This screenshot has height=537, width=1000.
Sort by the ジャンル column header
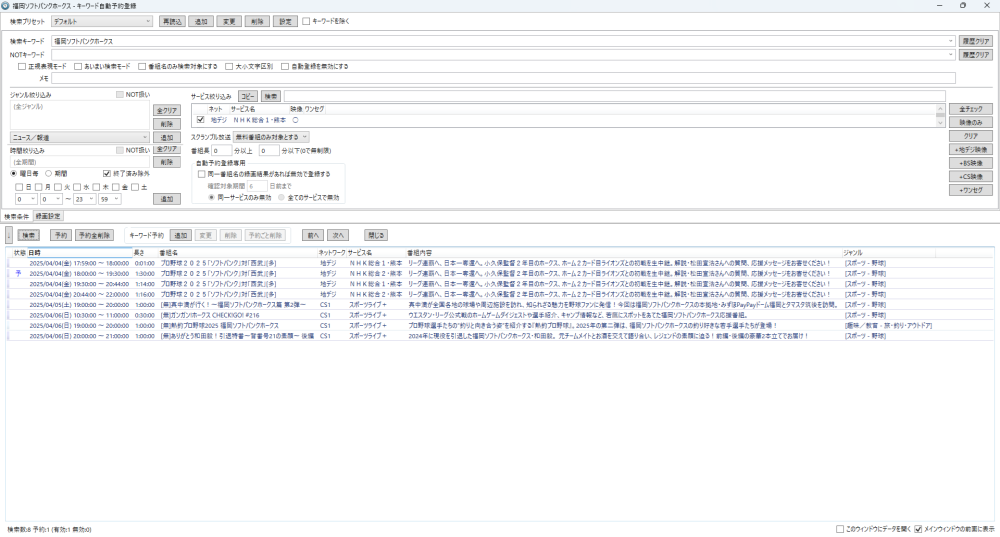coord(888,253)
